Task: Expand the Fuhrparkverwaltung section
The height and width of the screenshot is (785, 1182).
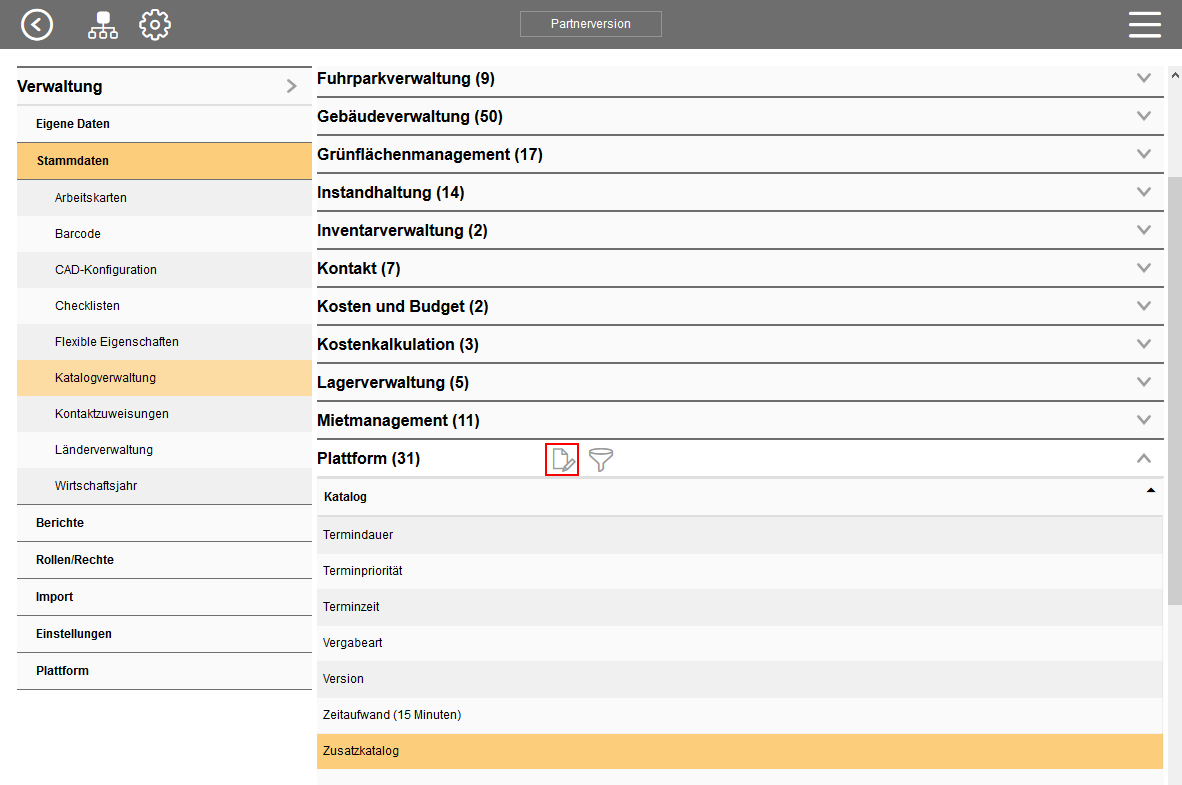Action: pos(1144,78)
